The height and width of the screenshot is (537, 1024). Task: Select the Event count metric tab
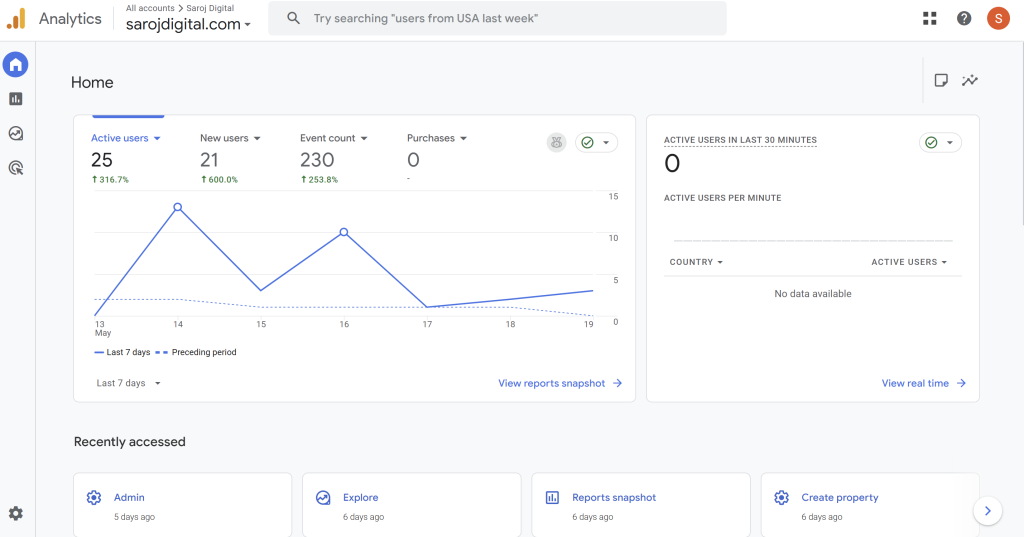click(333, 138)
